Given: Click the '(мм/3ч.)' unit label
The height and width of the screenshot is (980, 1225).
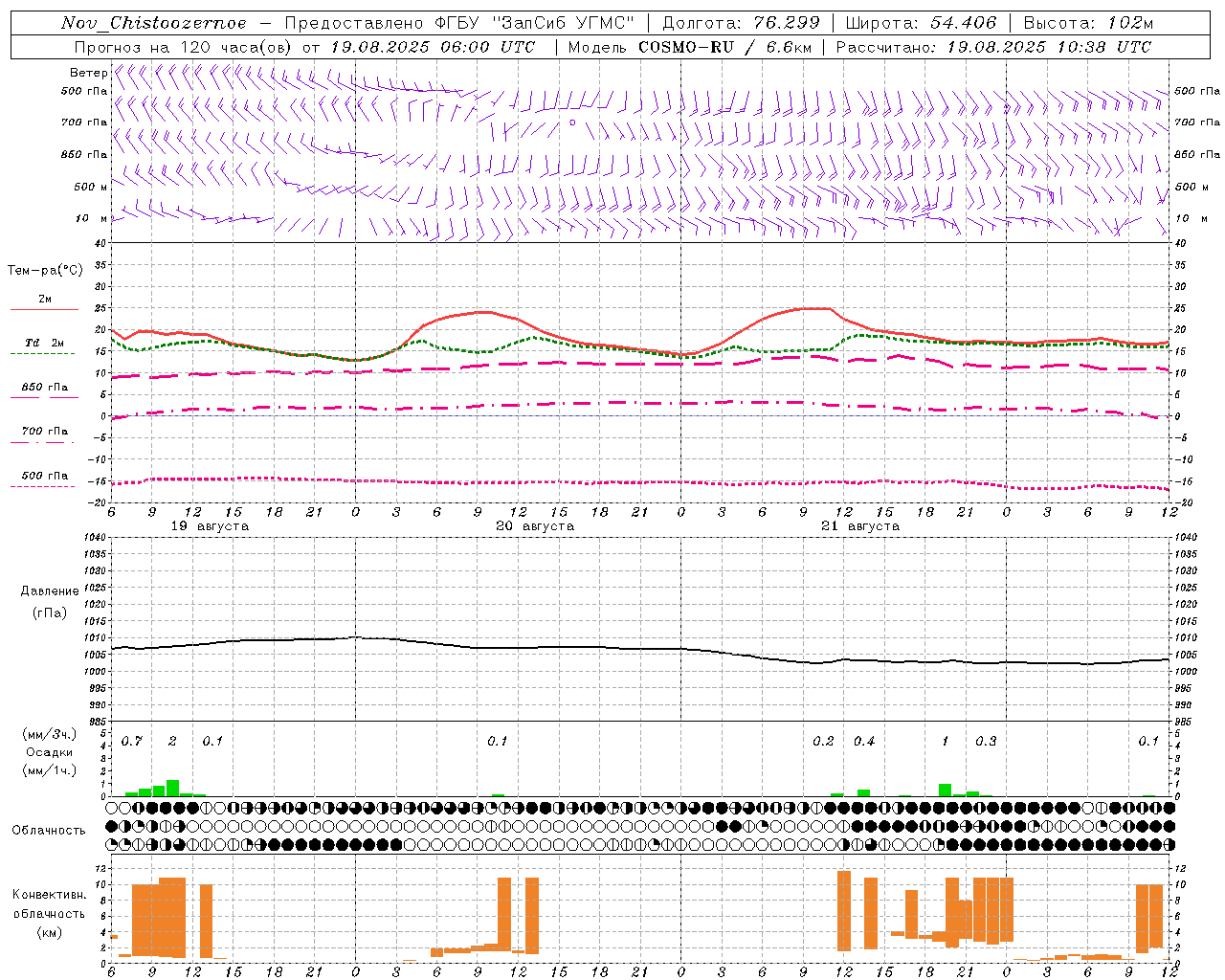Looking at the screenshot, I should click(x=50, y=734).
